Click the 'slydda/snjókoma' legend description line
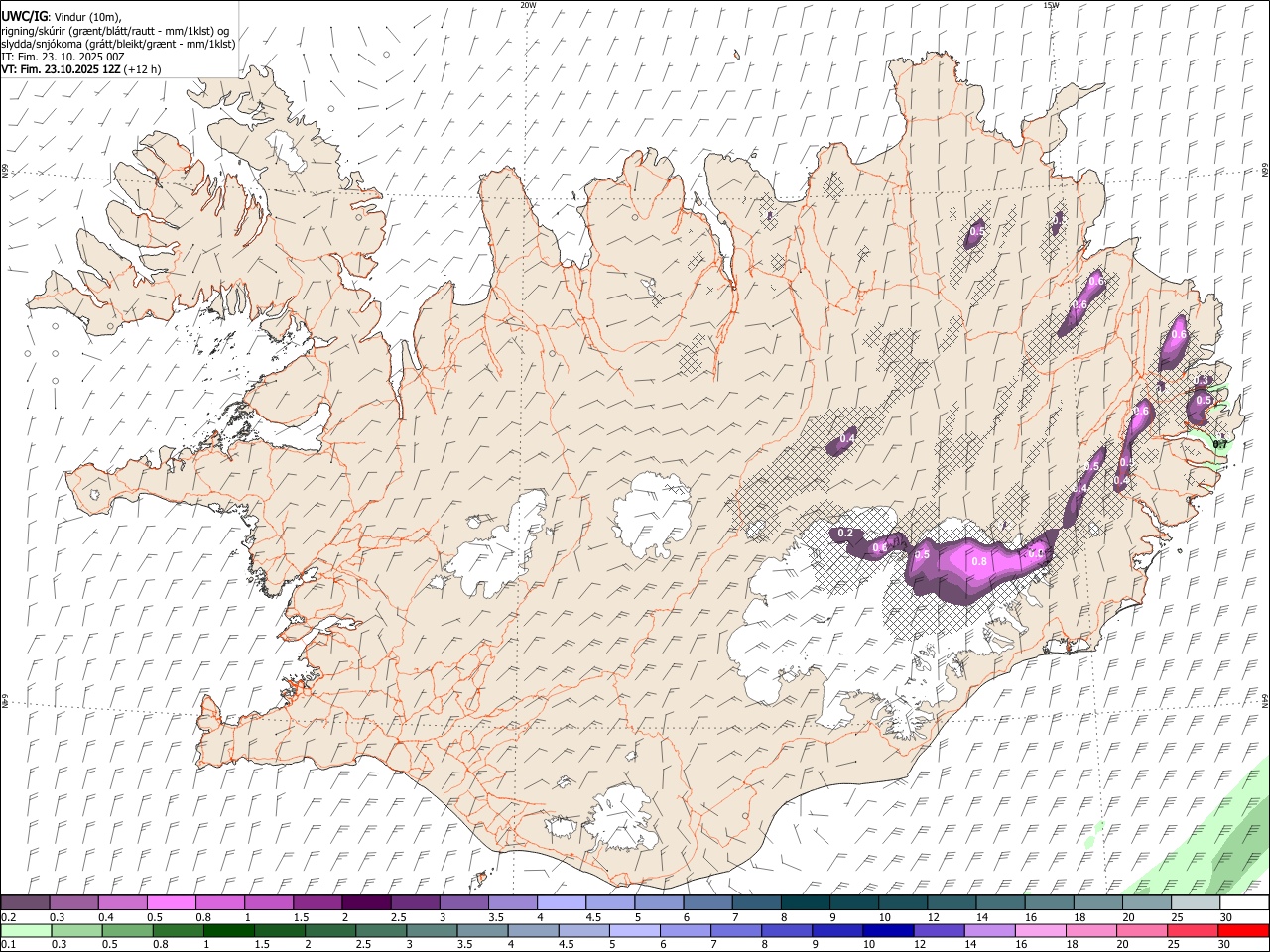This screenshot has width=1270, height=952. [x=118, y=44]
